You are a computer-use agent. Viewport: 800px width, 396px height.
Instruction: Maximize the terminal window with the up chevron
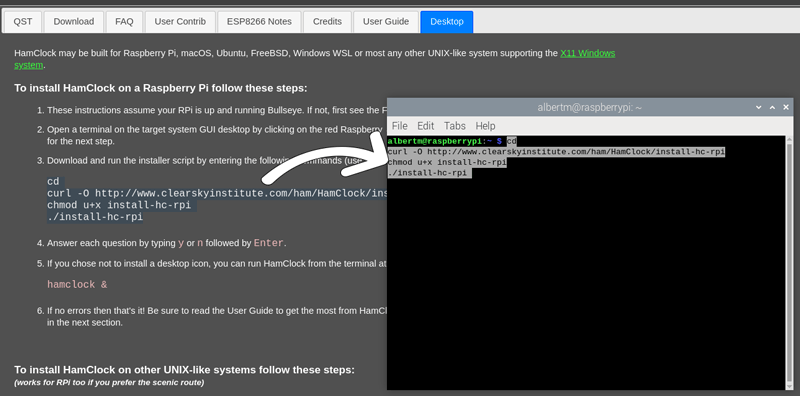tap(772, 107)
